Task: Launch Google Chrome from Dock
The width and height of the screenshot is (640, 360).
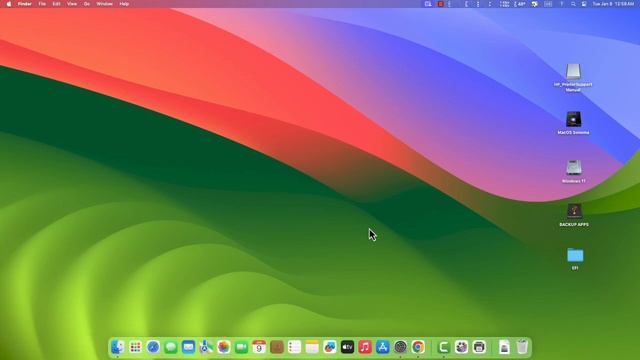Action: click(418, 347)
